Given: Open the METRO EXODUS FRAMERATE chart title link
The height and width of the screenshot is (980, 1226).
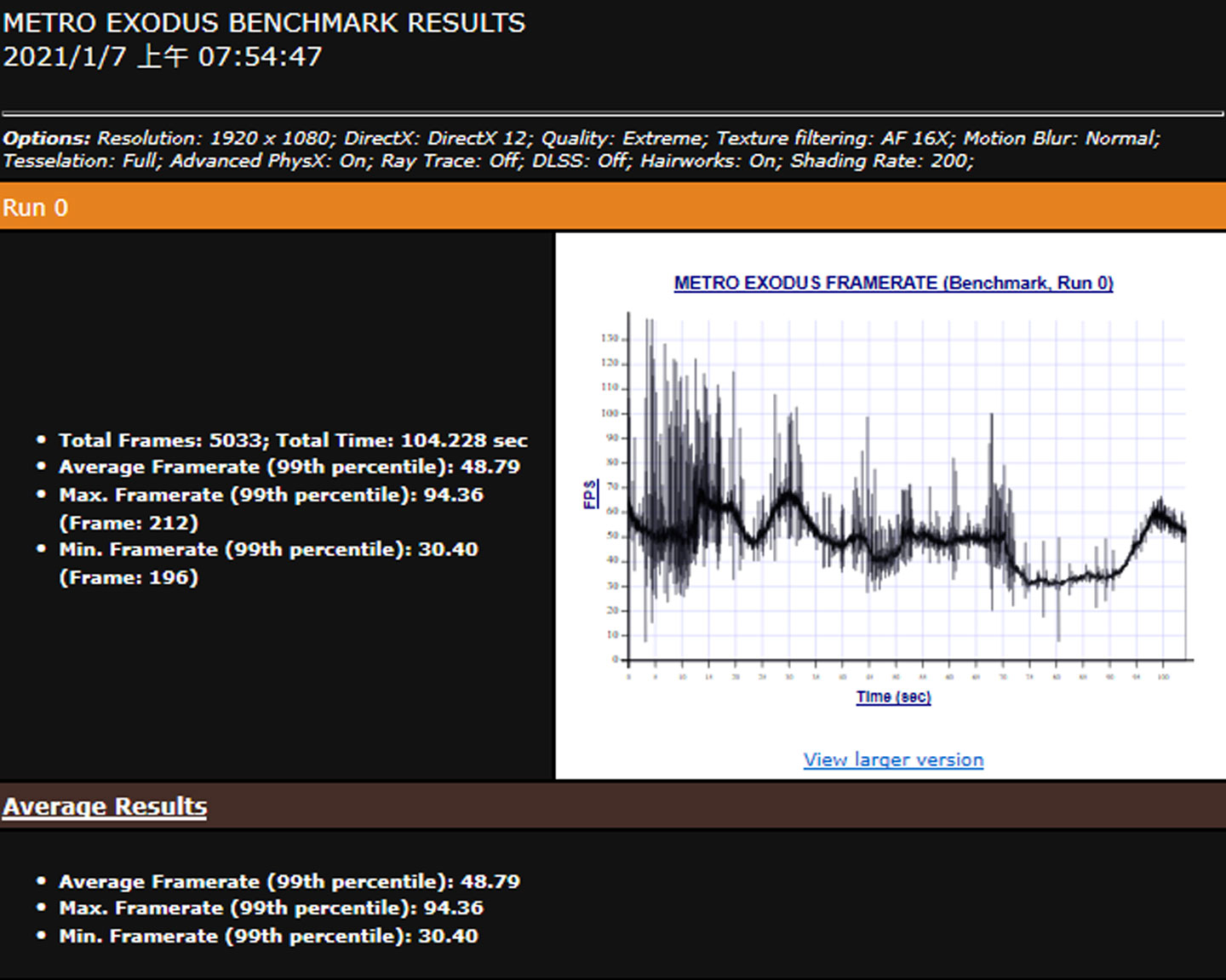Looking at the screenshot, I should (893, 284).
